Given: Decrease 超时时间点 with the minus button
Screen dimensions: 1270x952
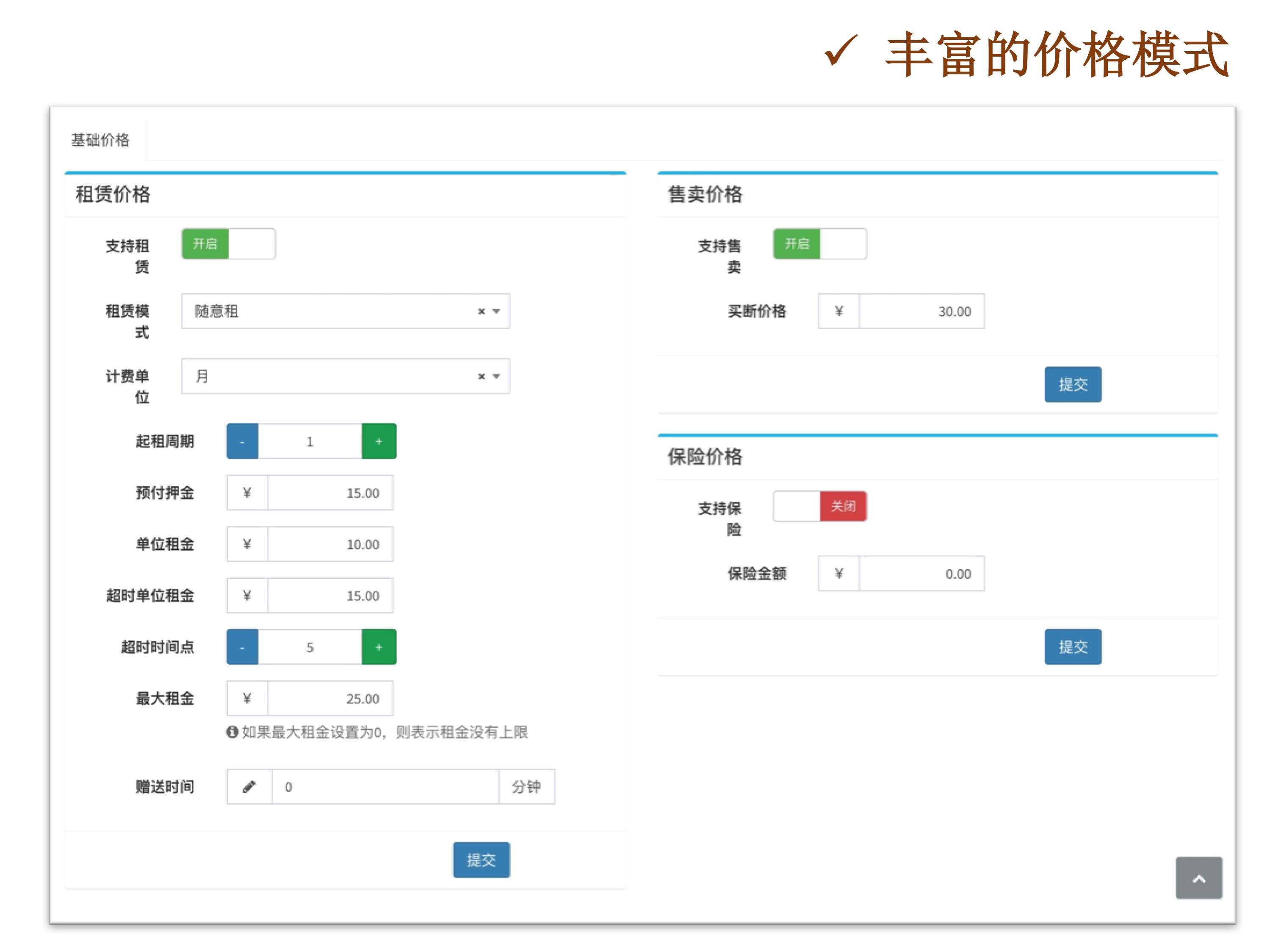Looking at the screenshot, I should 242,647.
